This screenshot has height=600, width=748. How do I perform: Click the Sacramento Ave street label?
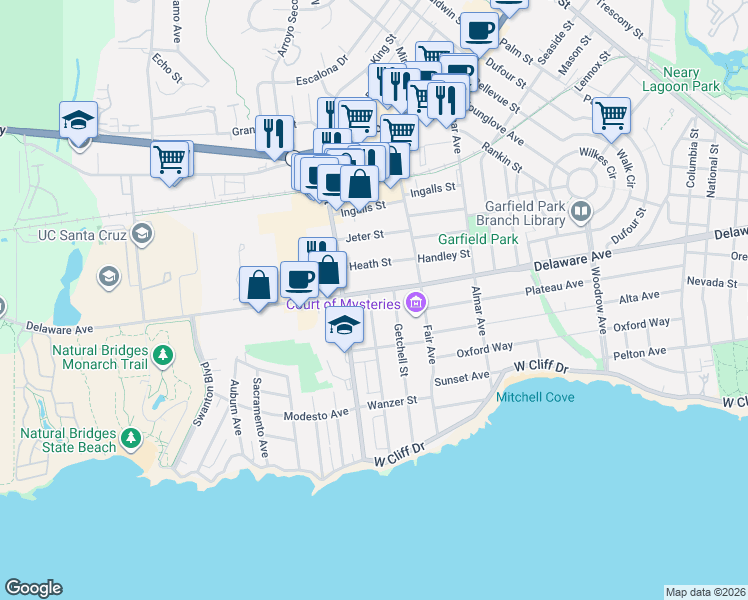[x=260, y=418]
